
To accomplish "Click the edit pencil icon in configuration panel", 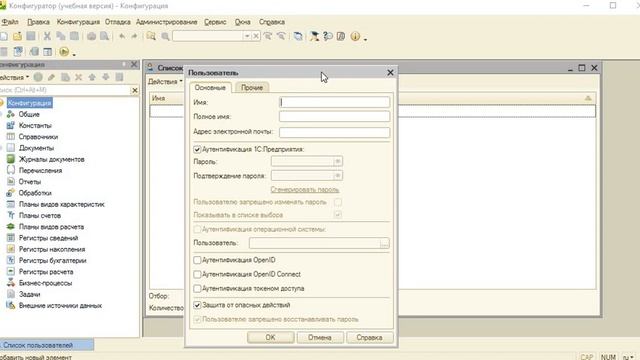I will [x=51, y=77].
